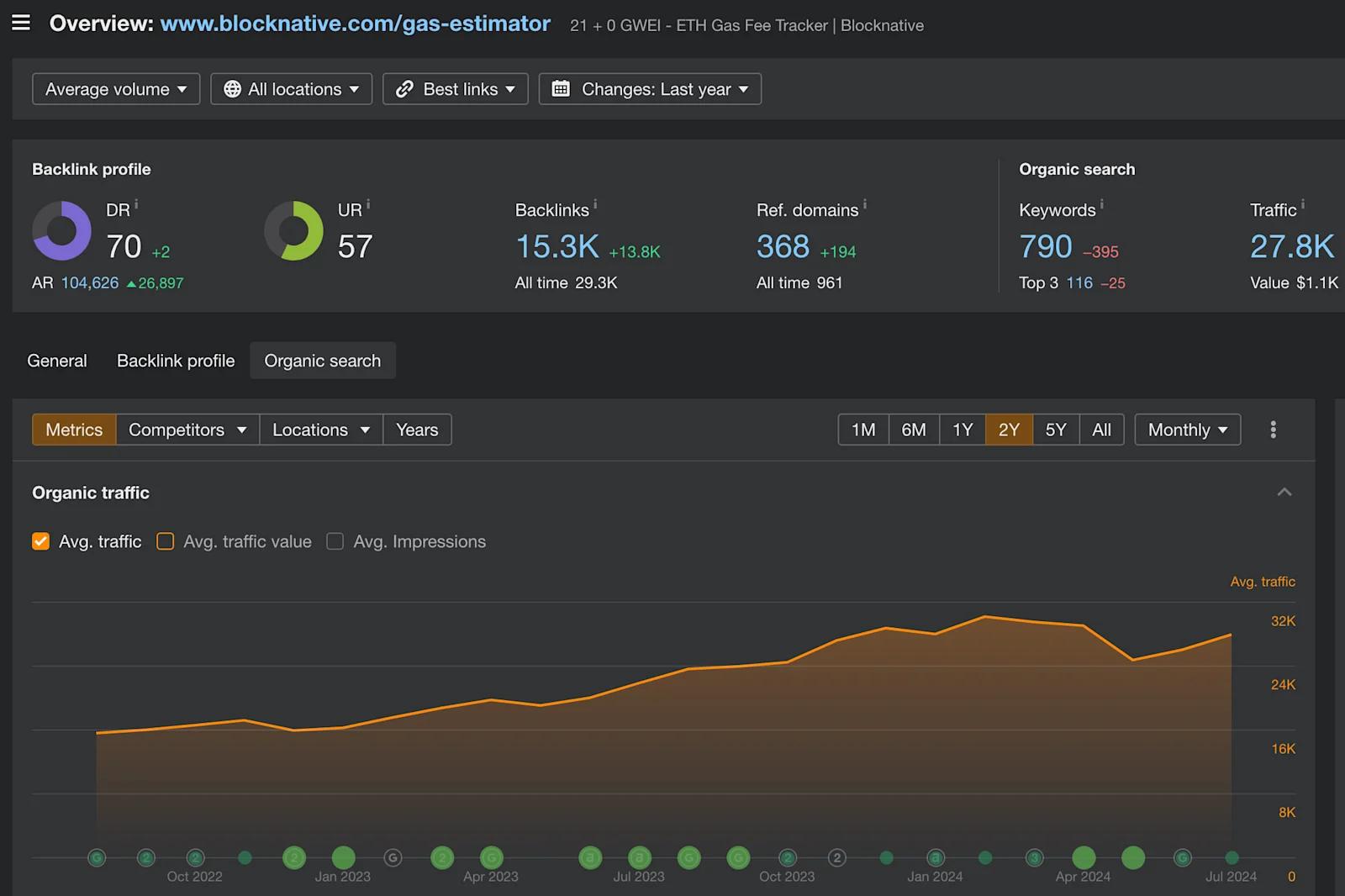Collapse the Organic traffic section
Screen dimensions: 1345x896
tap(1284, 493)
